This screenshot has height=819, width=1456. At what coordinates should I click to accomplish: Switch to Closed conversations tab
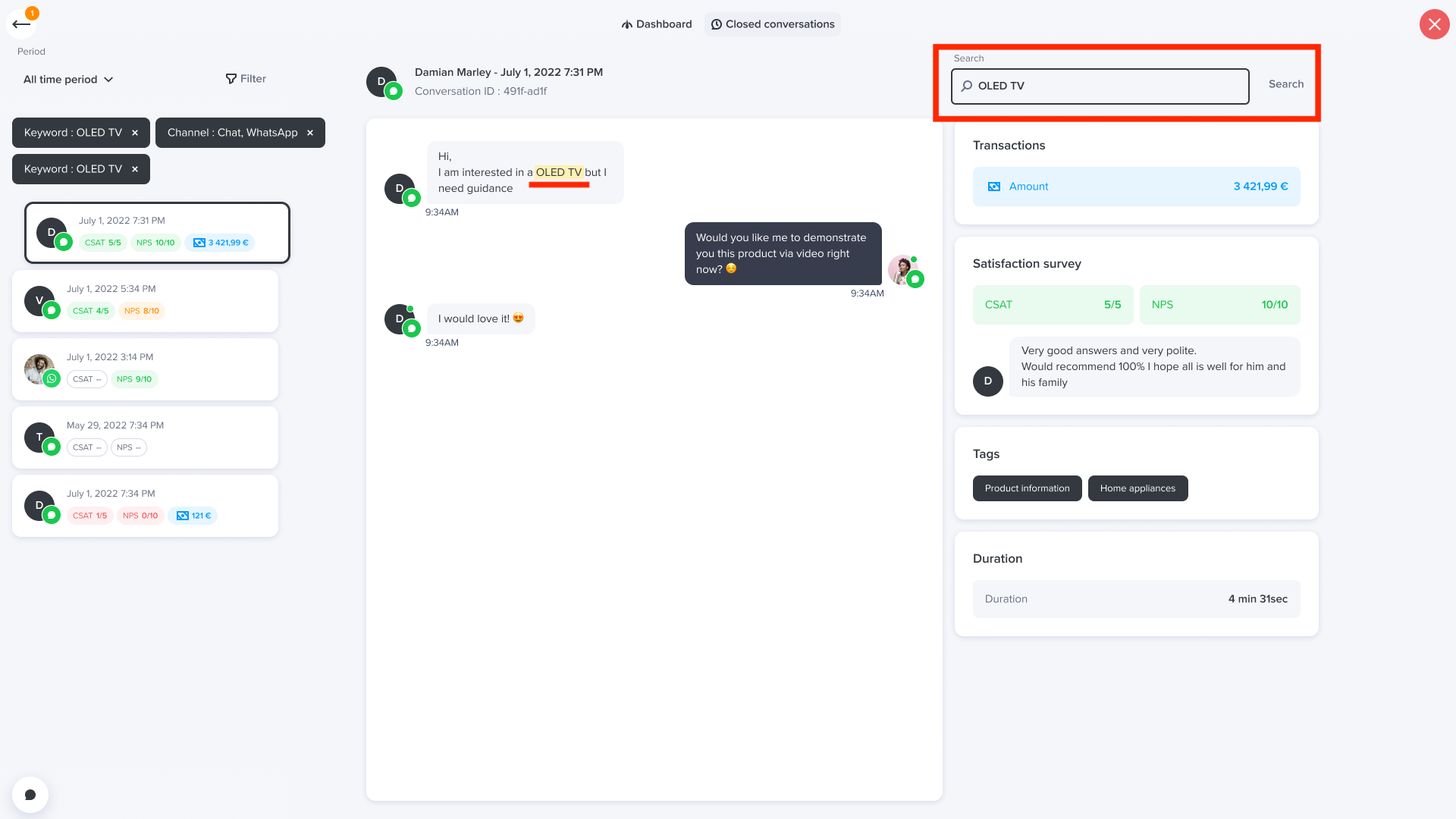773,24
